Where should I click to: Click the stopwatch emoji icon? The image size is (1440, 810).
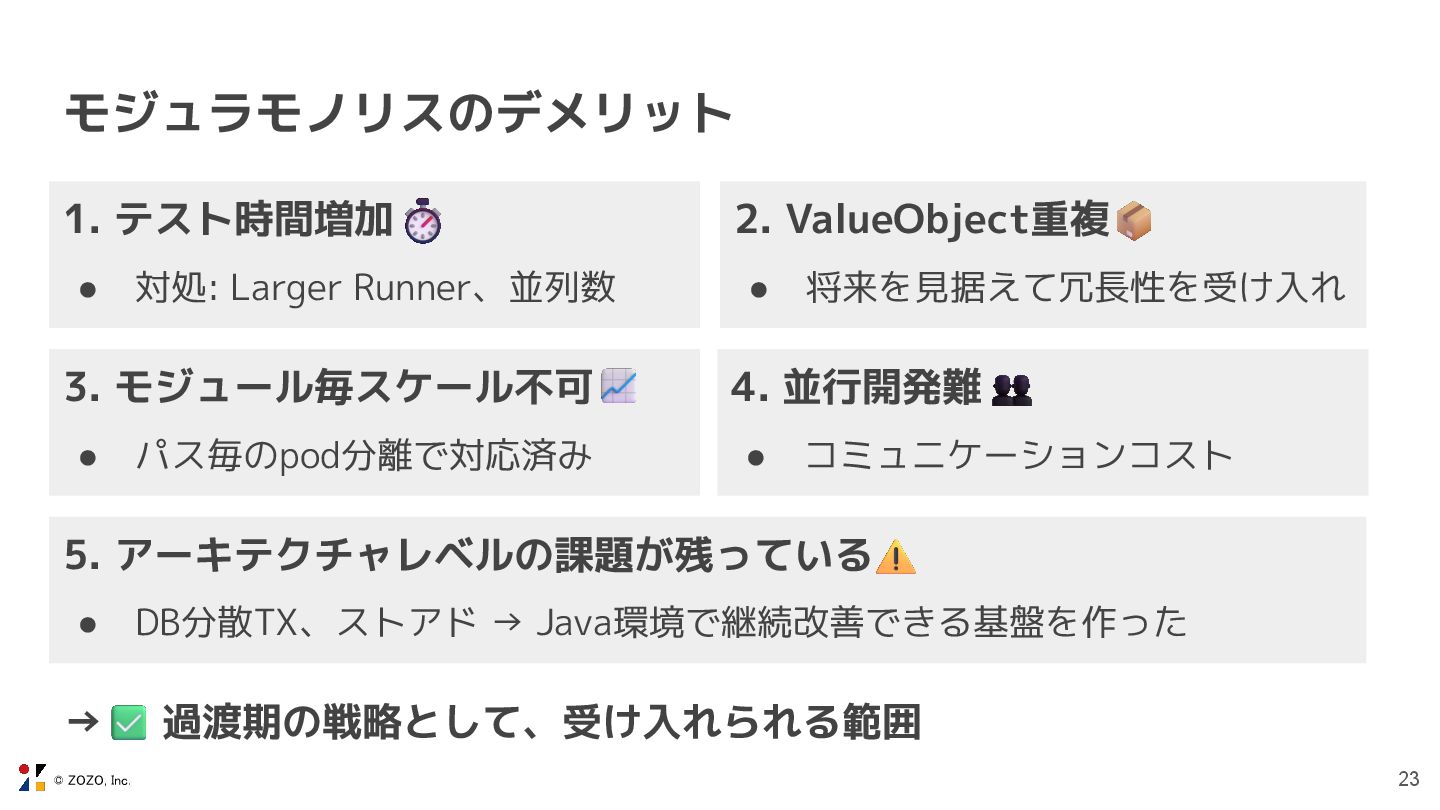point(422,221)
